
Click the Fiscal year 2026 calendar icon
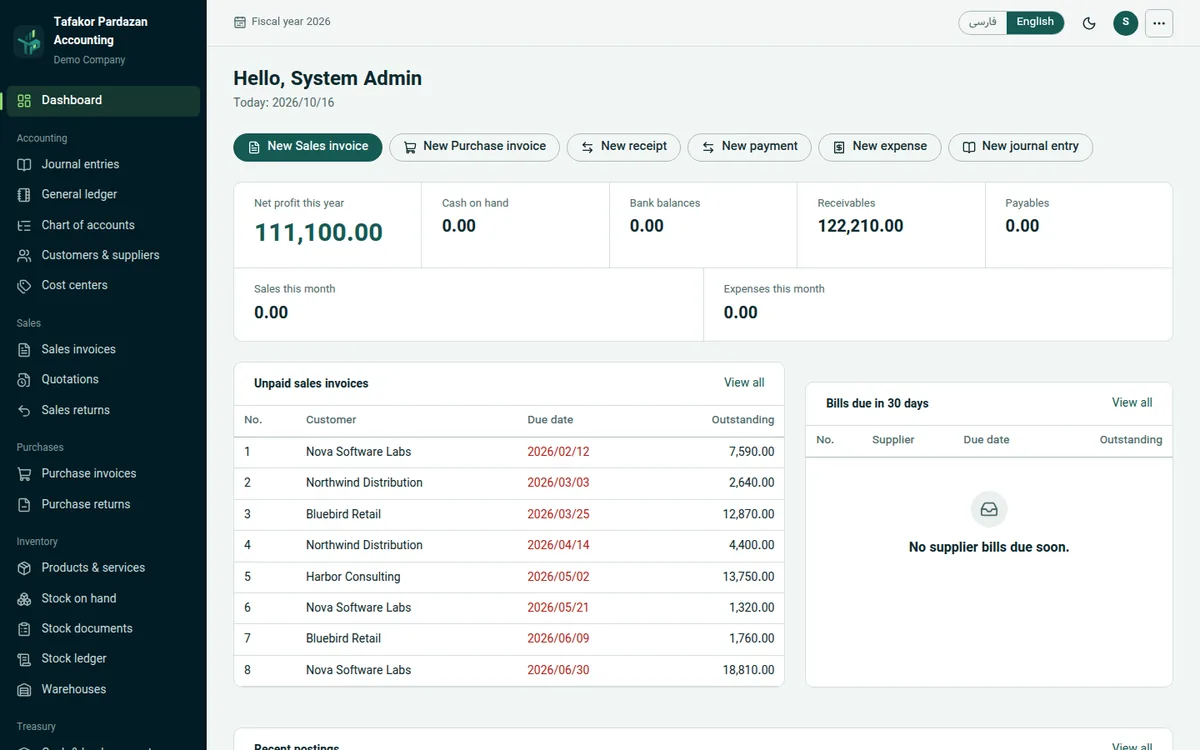240,22
